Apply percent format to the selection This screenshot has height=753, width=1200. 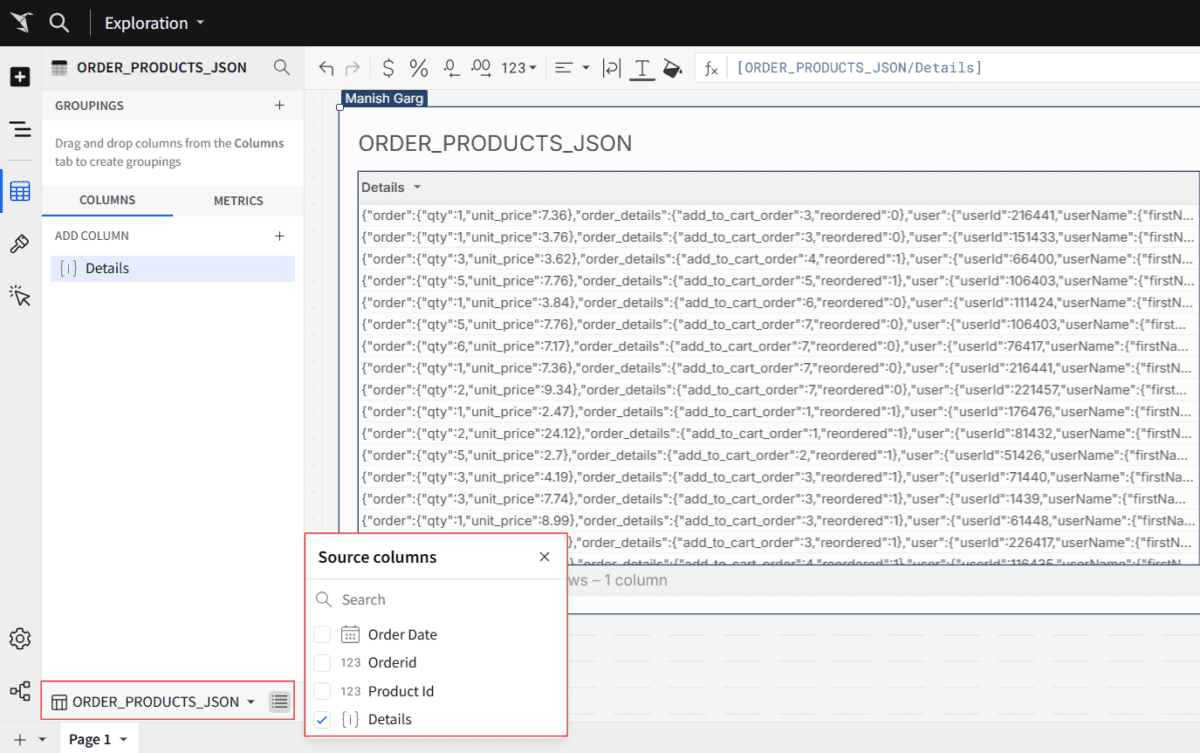(x=418, y=67)
